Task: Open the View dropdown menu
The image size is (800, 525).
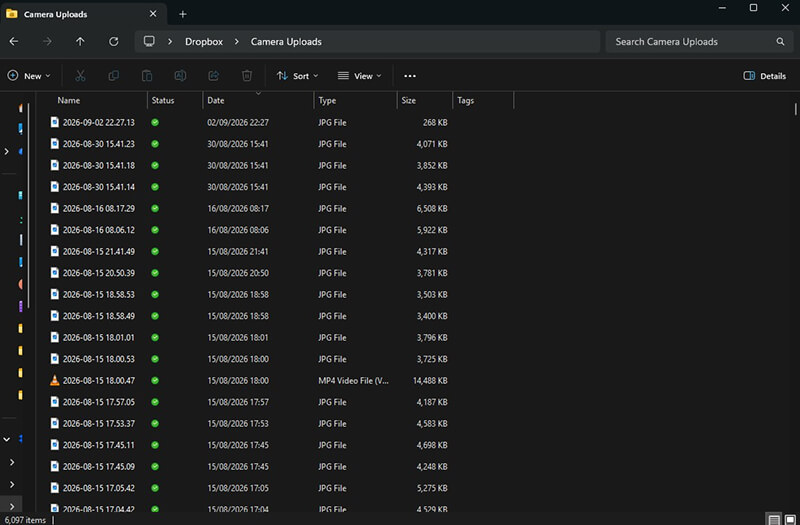Action: [x=360, y=76]
